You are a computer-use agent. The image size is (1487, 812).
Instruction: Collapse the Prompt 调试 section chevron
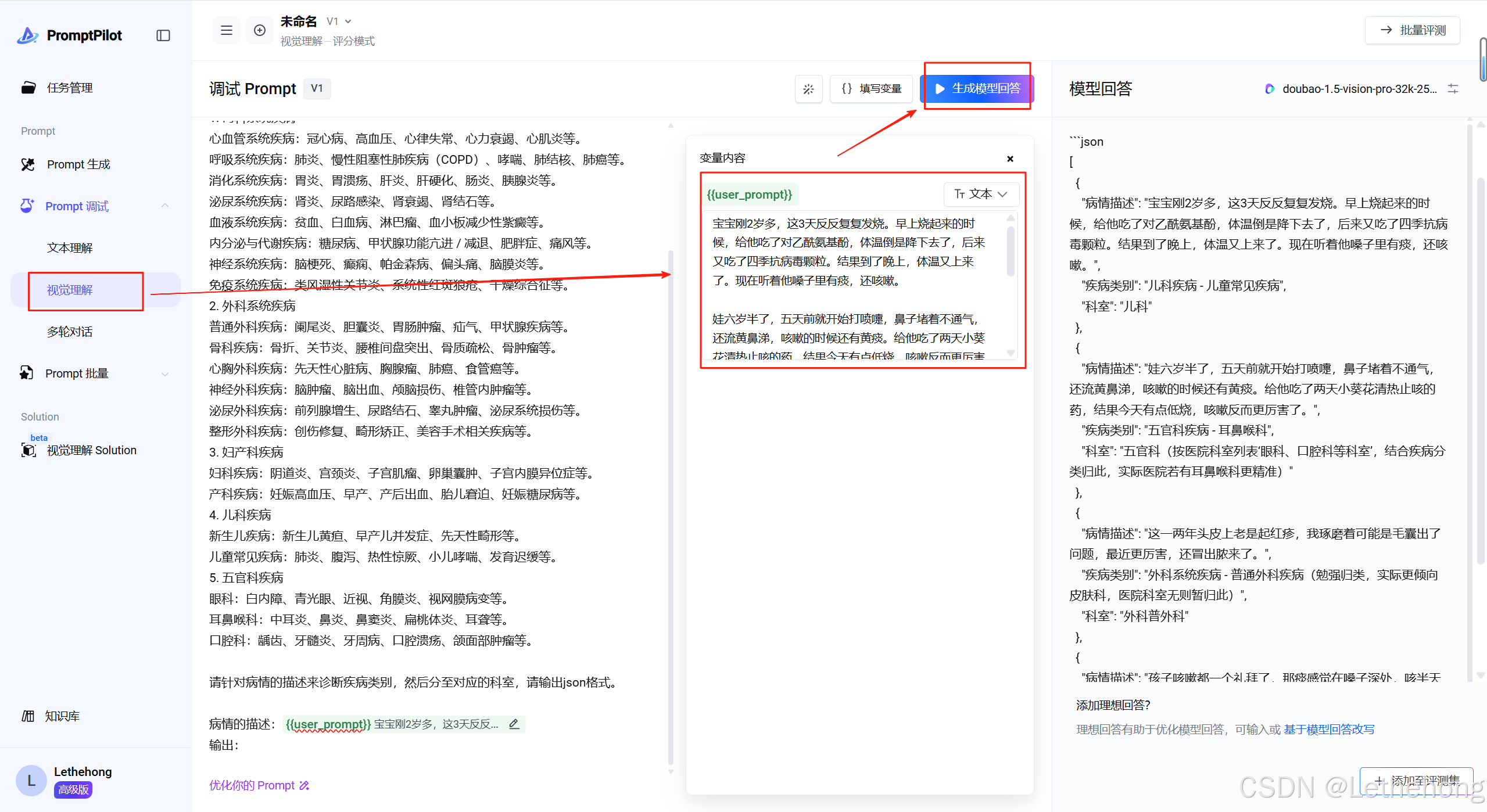pyautogui.click(x=165, y=206)
